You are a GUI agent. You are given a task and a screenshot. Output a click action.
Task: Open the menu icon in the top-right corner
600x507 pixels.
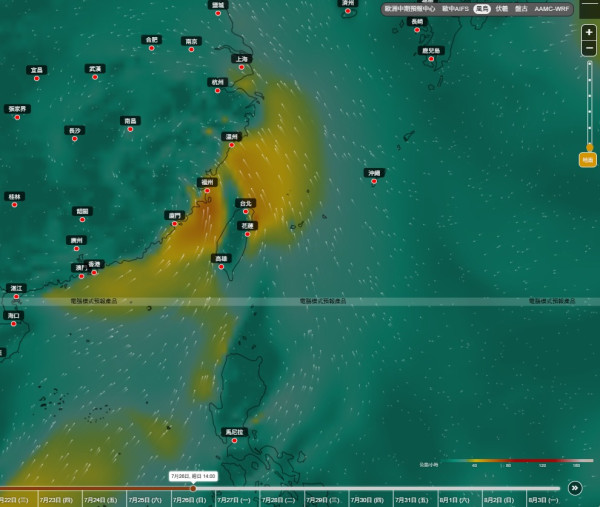pos(590,8)
